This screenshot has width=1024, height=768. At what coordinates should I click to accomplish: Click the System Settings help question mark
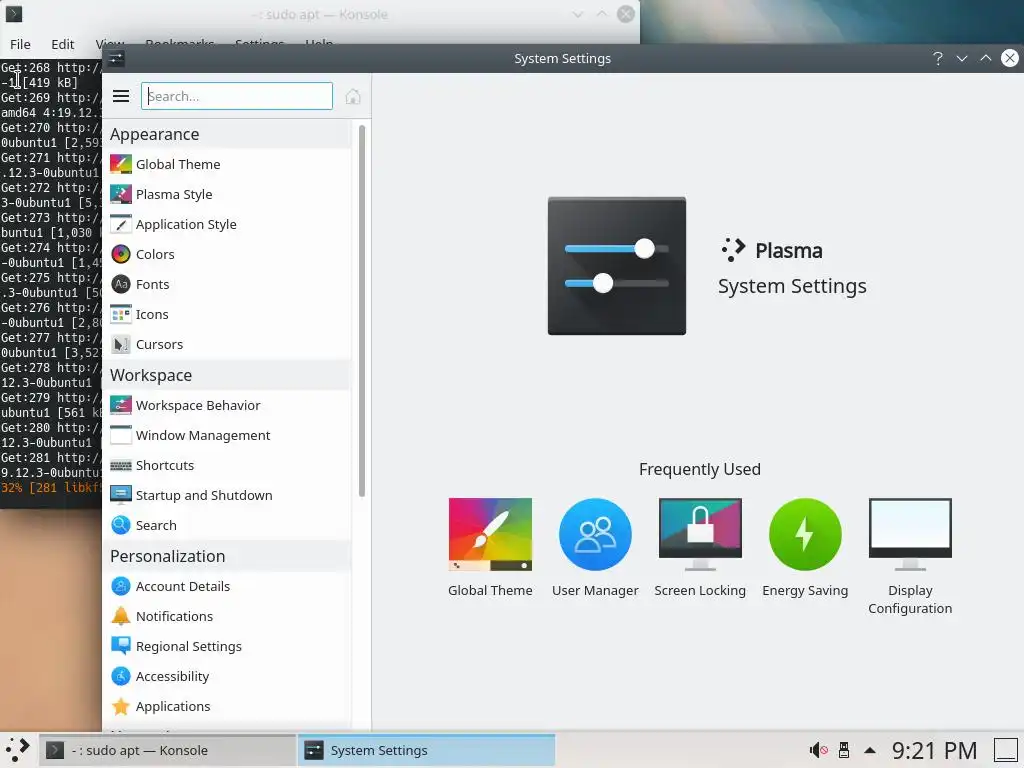938,58
